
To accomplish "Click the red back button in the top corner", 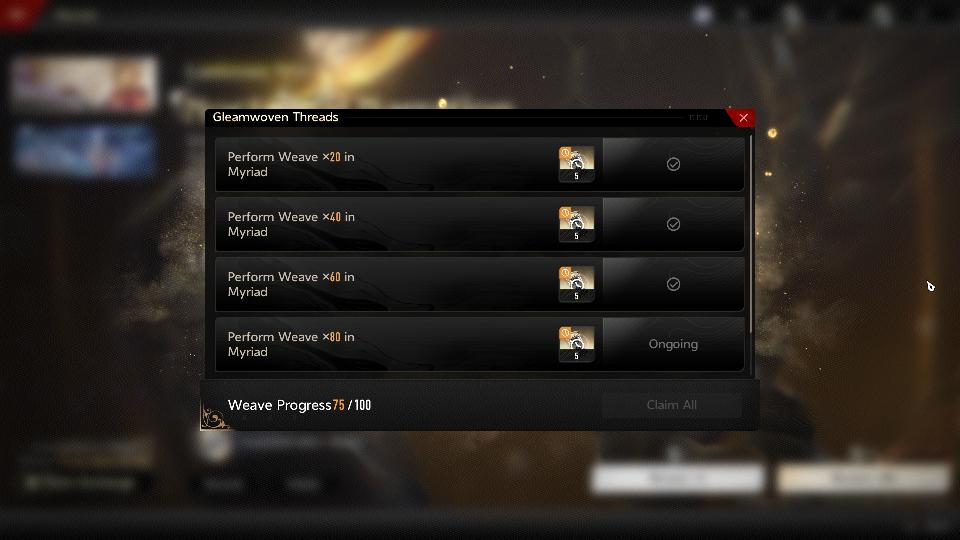I will [17, 13].
